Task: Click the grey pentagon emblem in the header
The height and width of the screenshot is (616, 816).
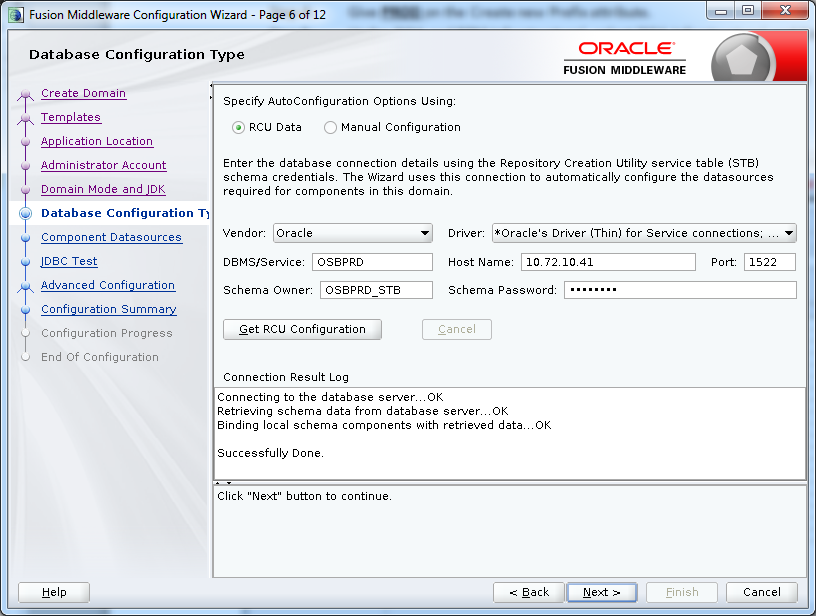Action: point(741,60)
